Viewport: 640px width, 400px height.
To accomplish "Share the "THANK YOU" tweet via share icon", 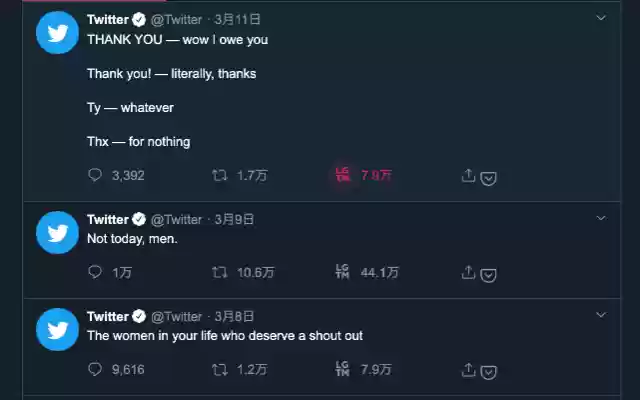I will 467,175.
